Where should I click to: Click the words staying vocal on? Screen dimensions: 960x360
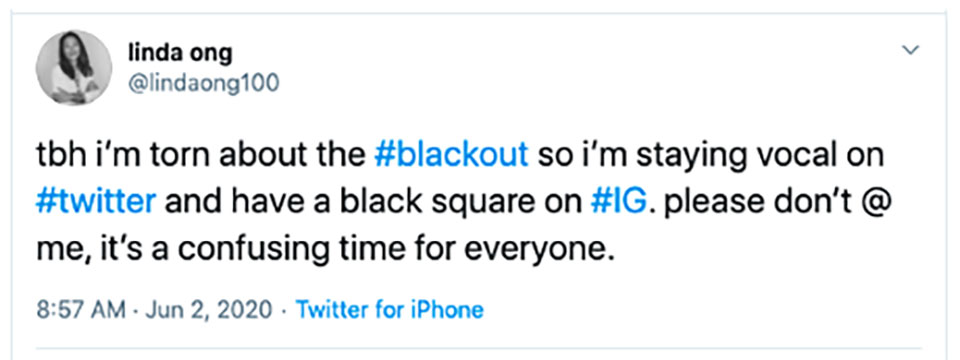(x=759, y=156)
